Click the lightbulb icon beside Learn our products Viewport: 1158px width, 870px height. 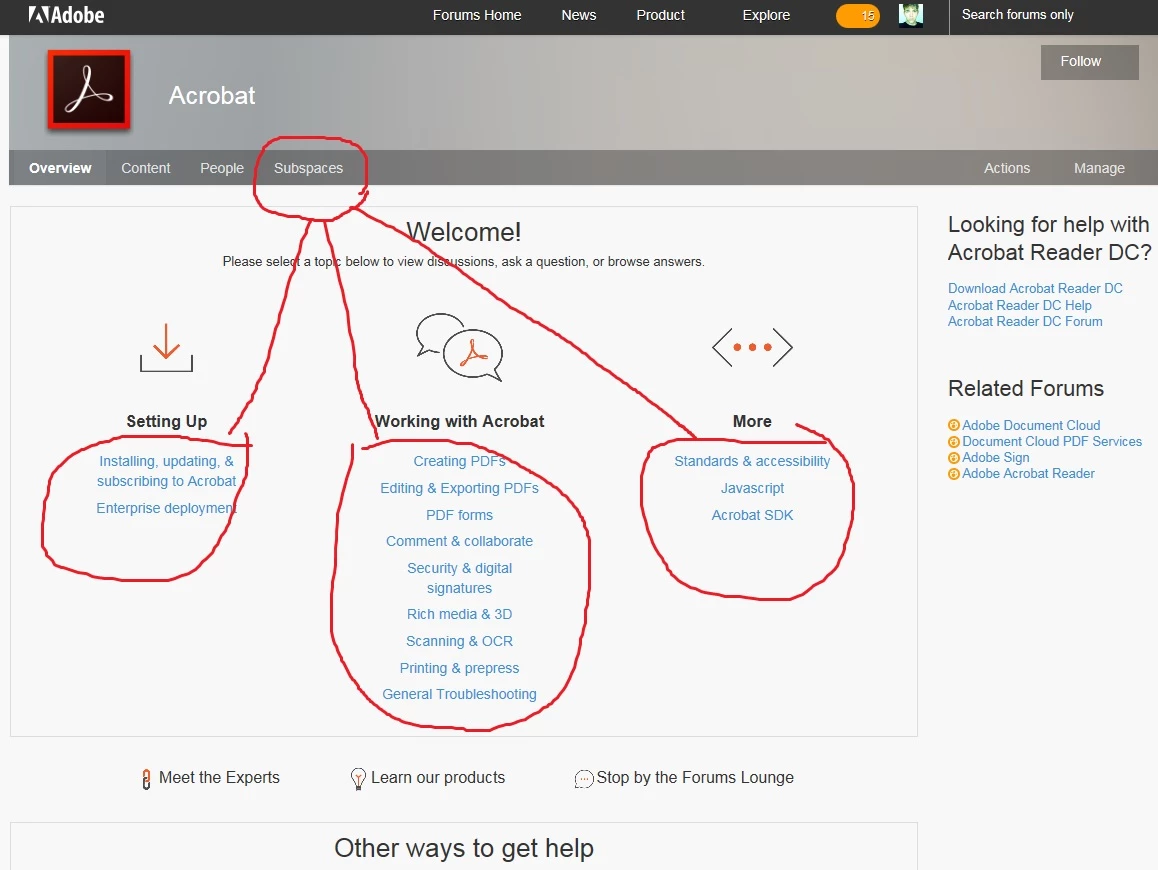[358, 778]
